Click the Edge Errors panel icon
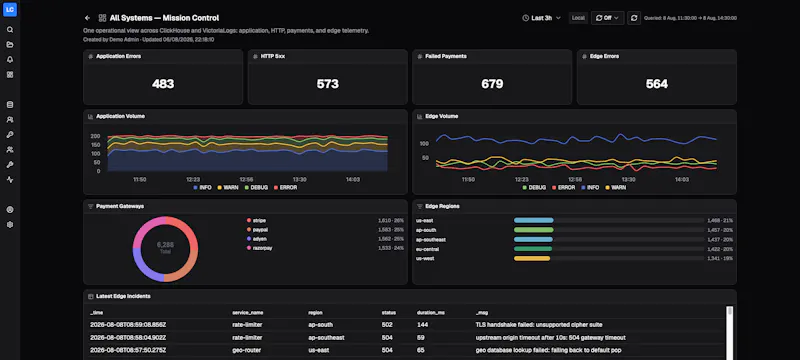 click(584, 57)
